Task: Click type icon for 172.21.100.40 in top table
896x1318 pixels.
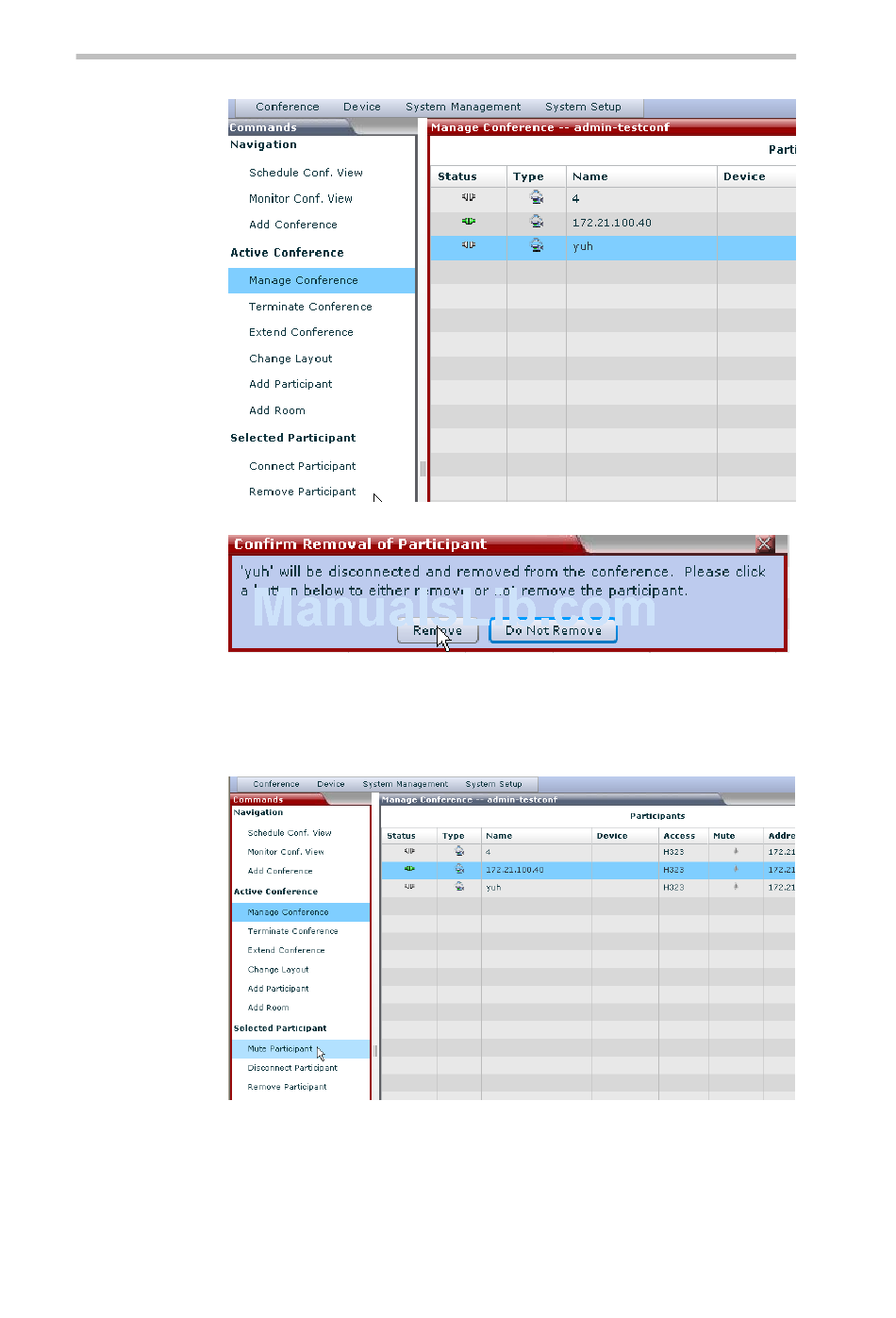Action: tap(537, 222)
